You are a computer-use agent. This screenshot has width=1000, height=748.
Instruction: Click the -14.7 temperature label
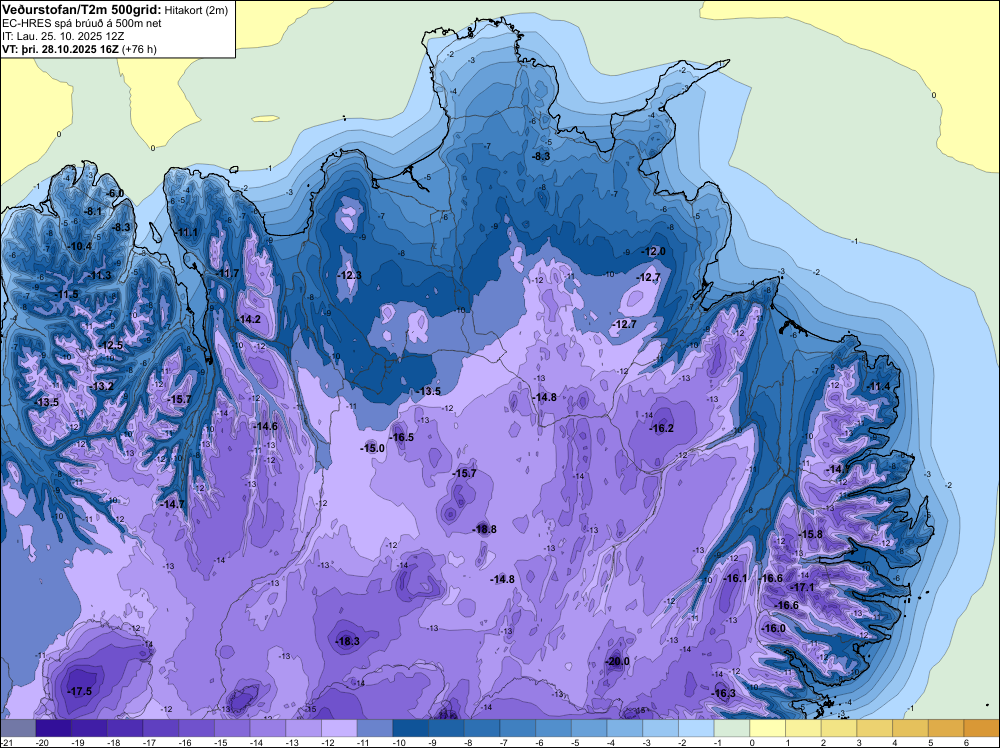172,504
